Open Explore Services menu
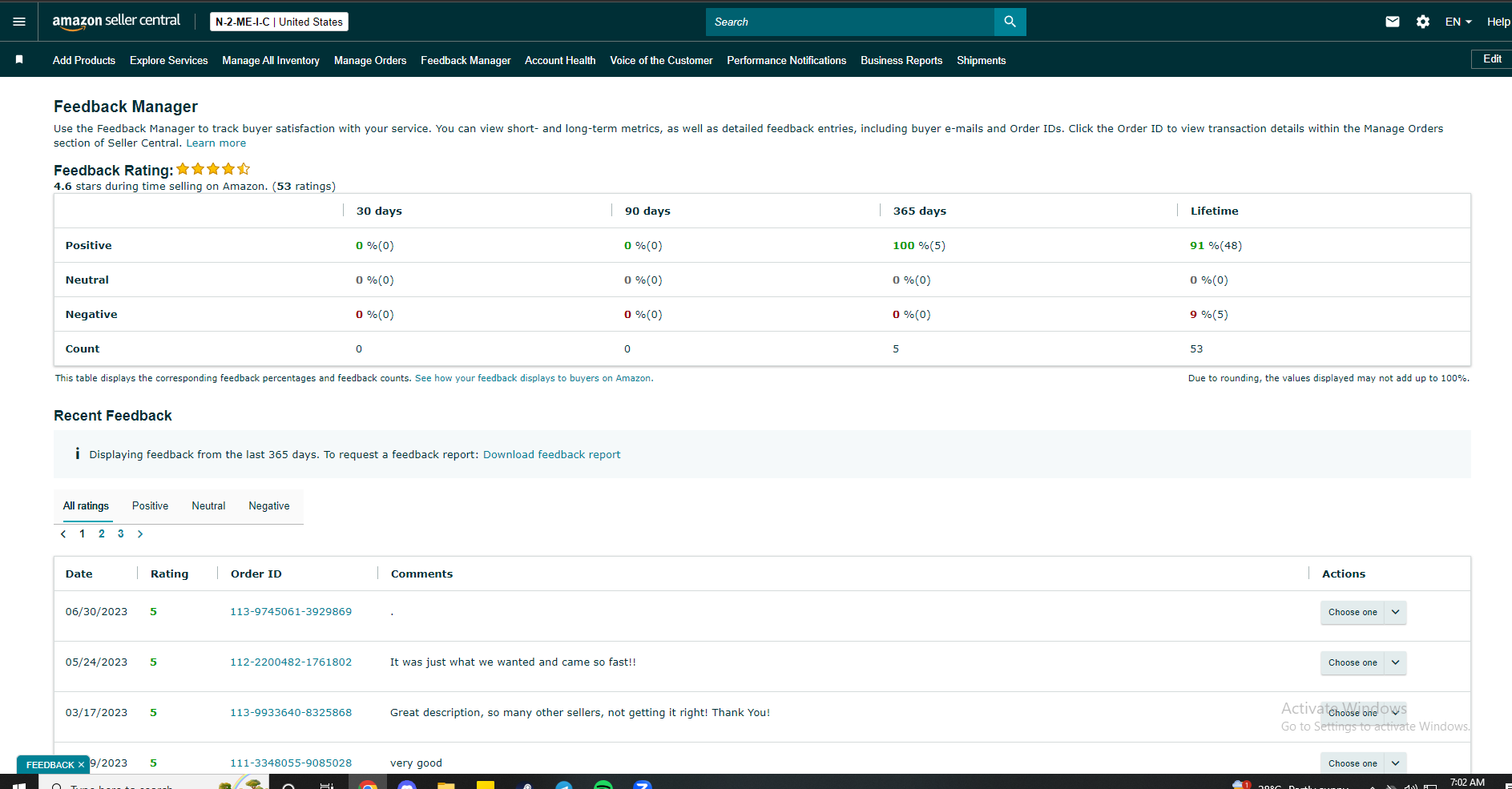This screenshot has width=1512, height=789. point(168,60)
